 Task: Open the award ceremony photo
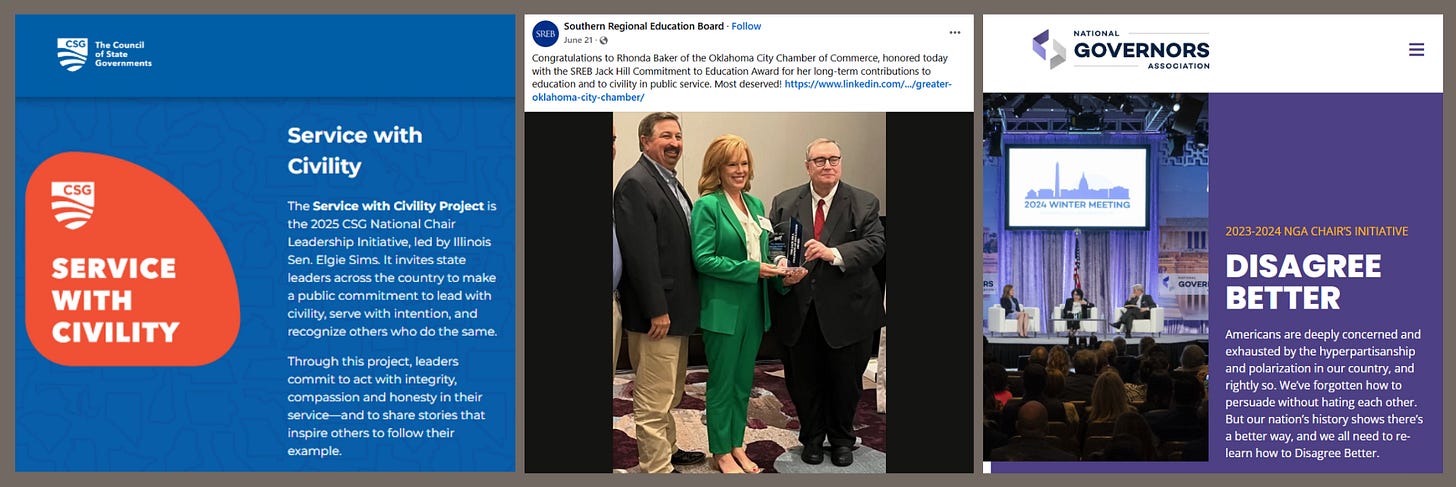[x=749, y=292]
